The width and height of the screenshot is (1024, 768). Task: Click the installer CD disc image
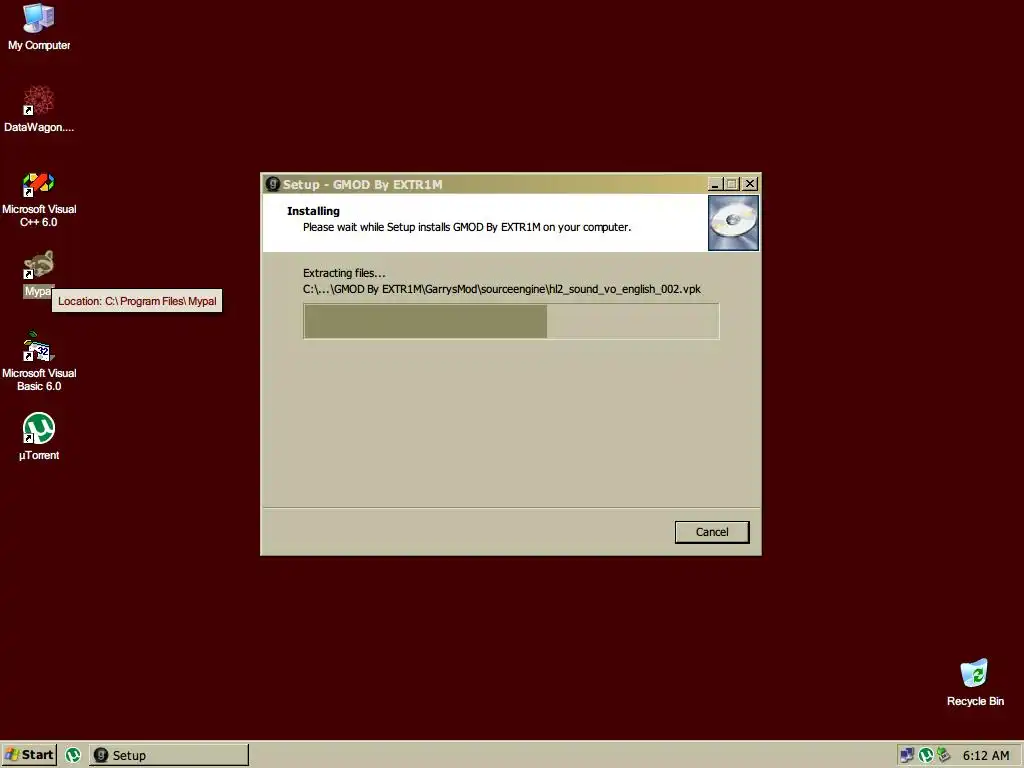733,223
